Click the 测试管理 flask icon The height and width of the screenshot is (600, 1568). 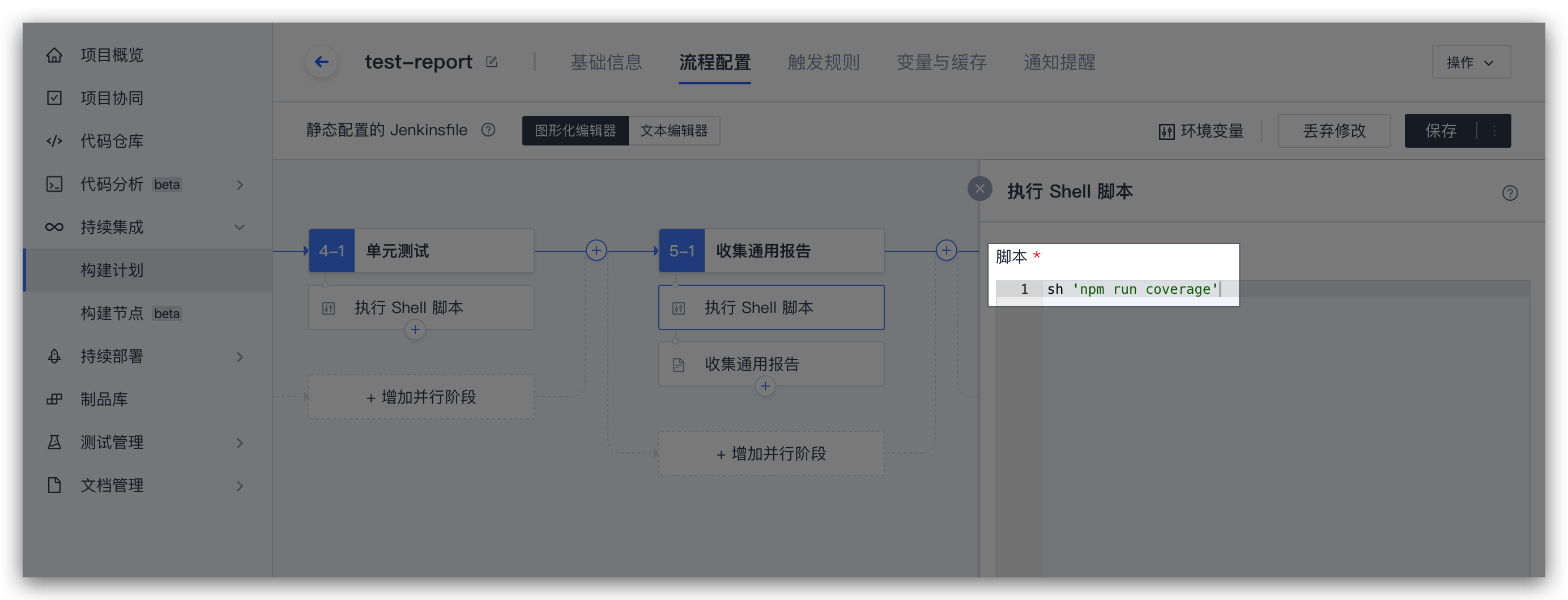click(x=54, y=443)
